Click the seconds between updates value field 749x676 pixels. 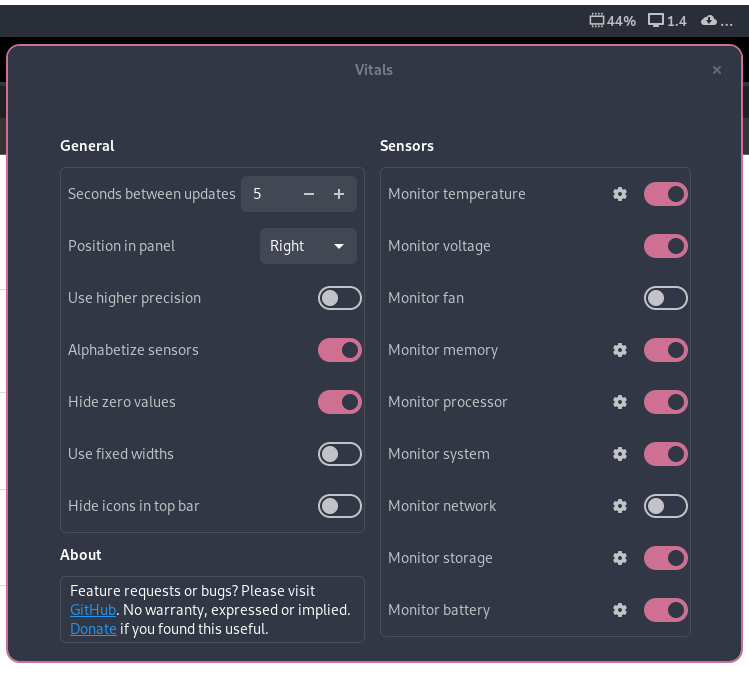[x=268, y=194]
